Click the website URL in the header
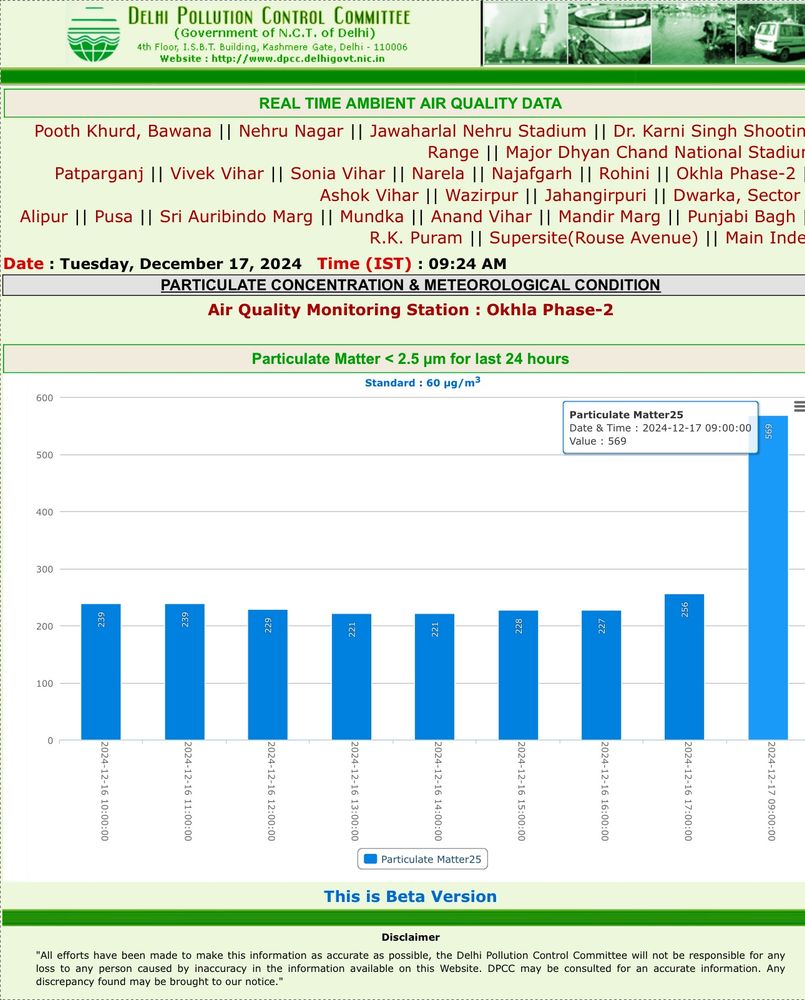805x1000 pixels. point(298,59)
